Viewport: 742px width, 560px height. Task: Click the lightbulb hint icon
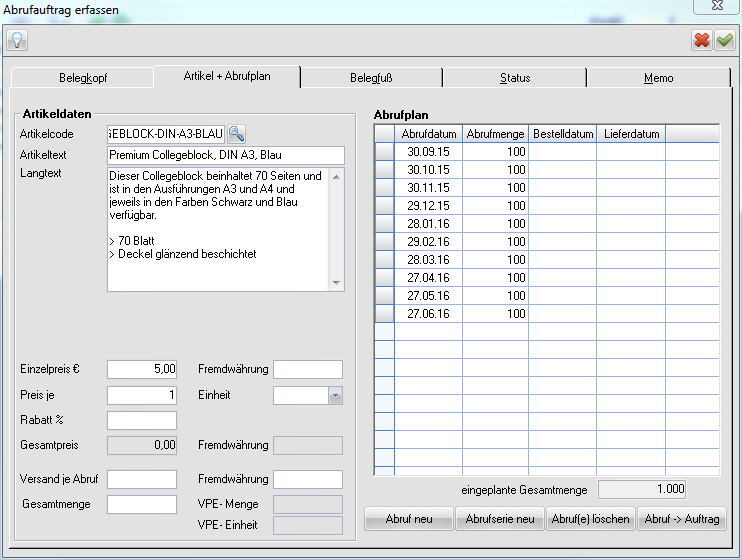[x=17, y=40]
